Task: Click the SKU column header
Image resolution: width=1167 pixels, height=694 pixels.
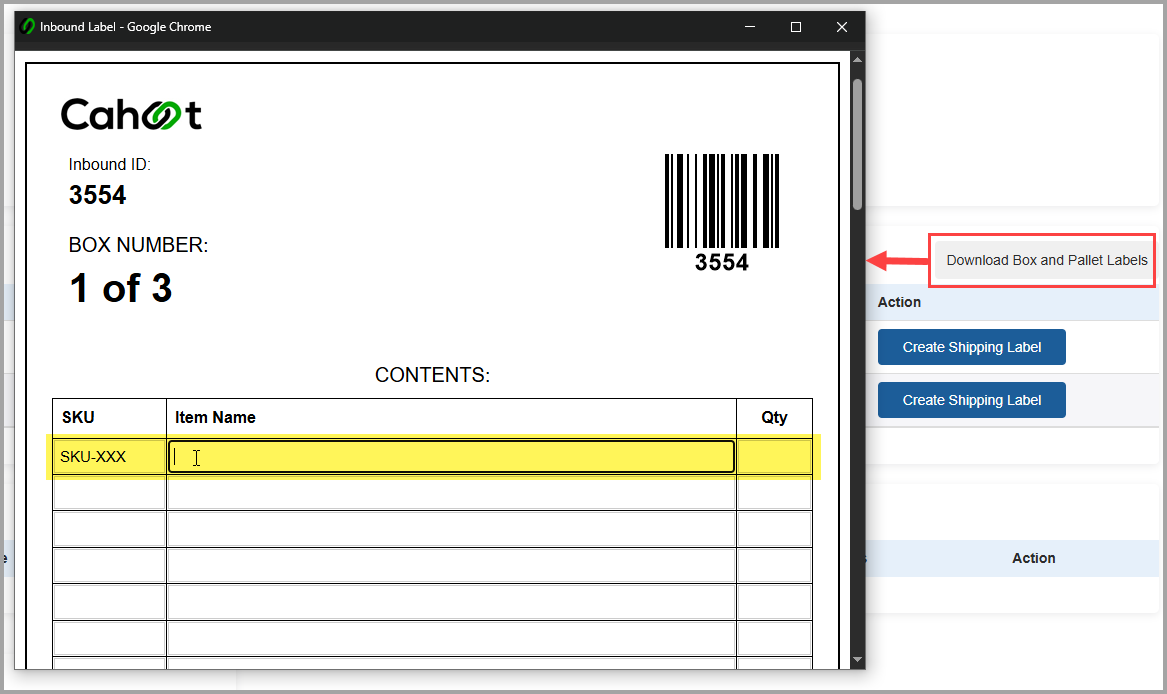Action: coord(78,417)
